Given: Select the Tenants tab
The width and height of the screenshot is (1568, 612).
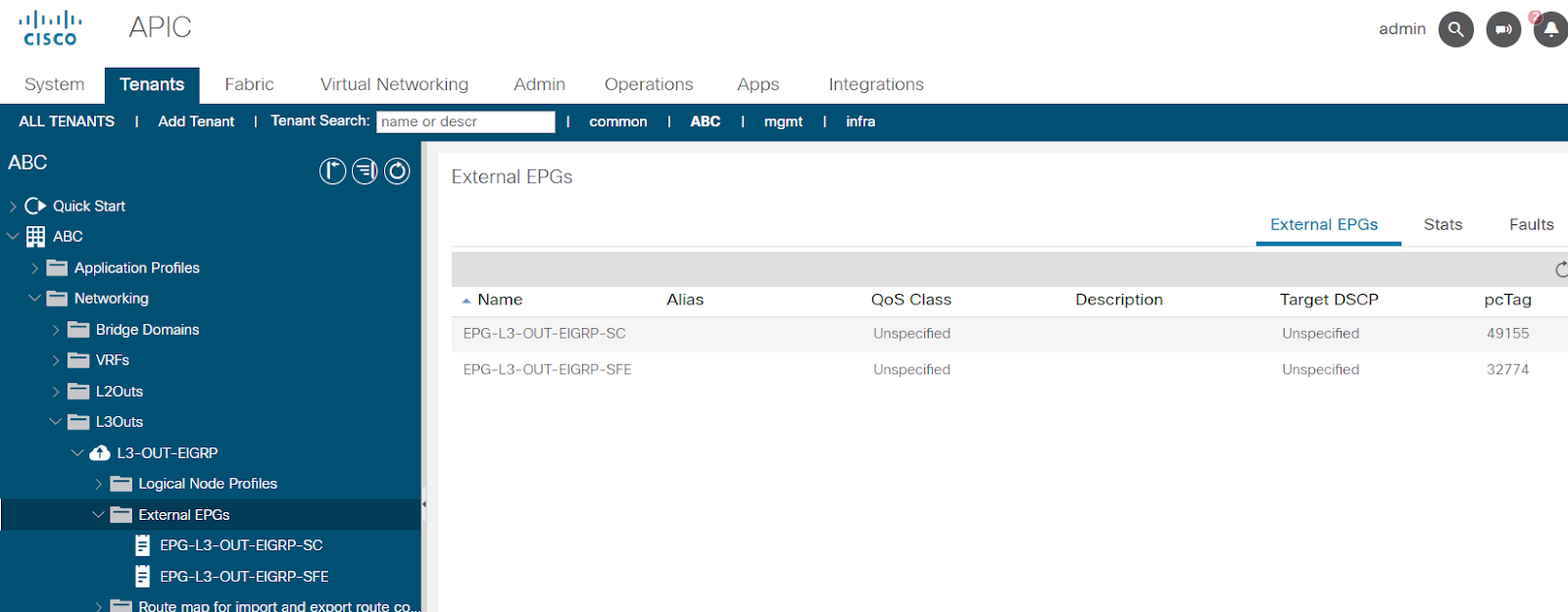Looking at the screenshot, I should pyautogui.click(x=152, y=84).
